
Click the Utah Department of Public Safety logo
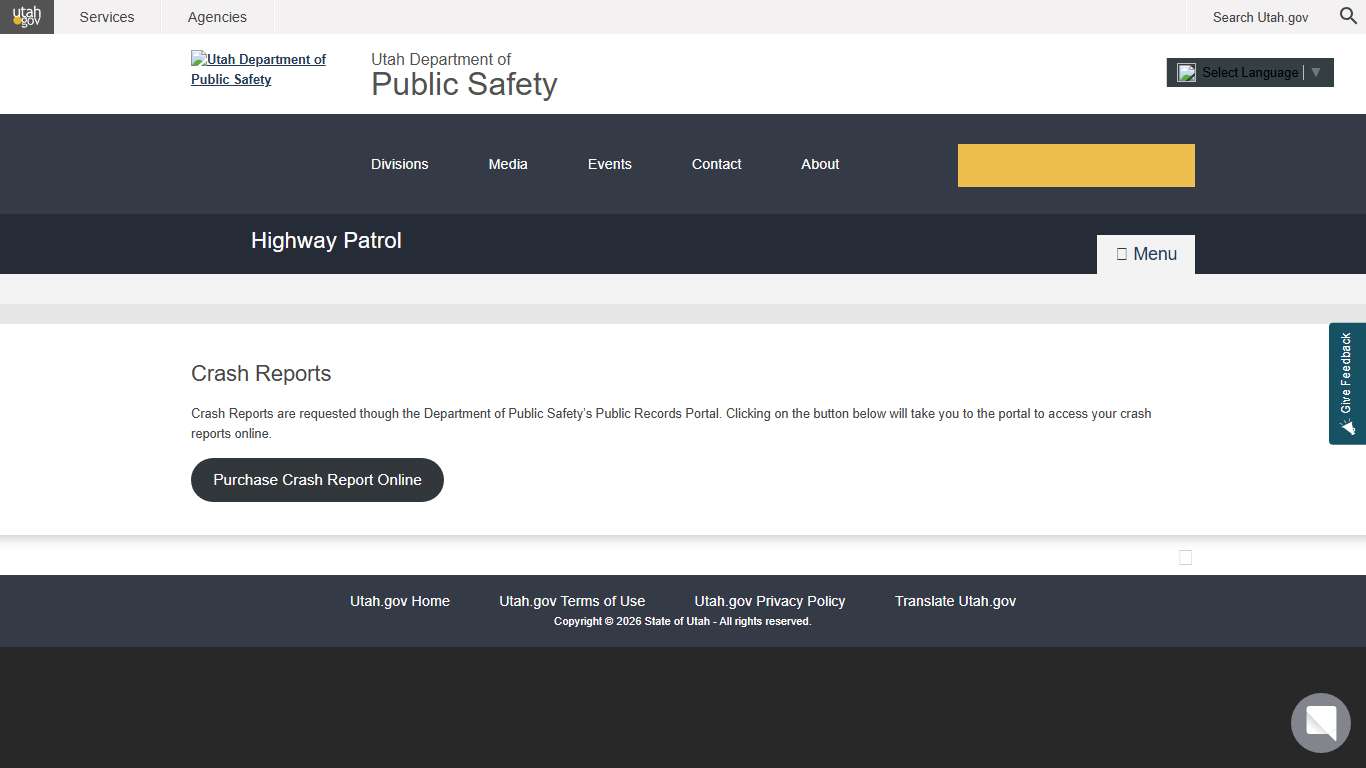[x=258, y=69]
